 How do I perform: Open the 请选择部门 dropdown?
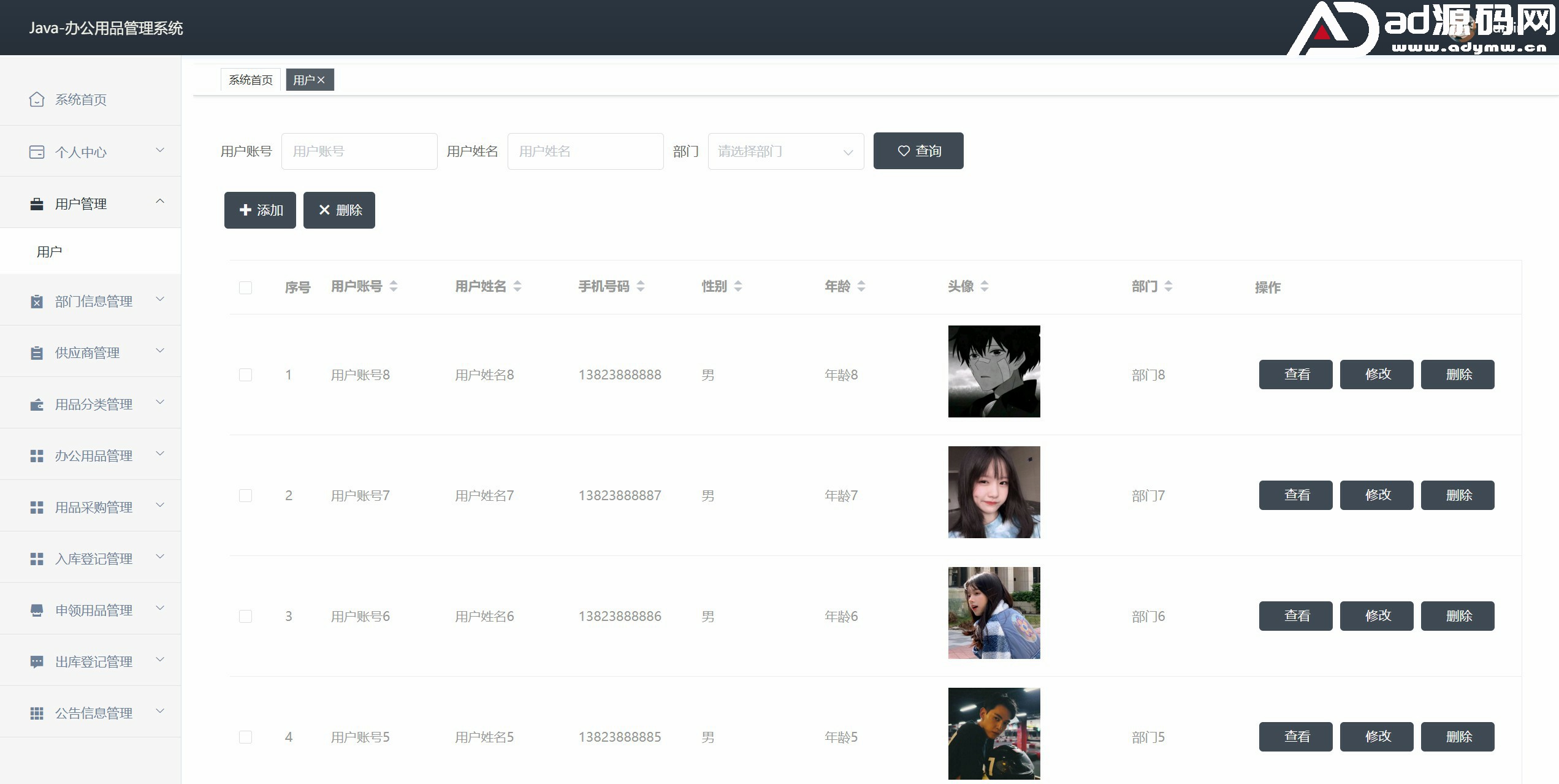tap(785, 151)
